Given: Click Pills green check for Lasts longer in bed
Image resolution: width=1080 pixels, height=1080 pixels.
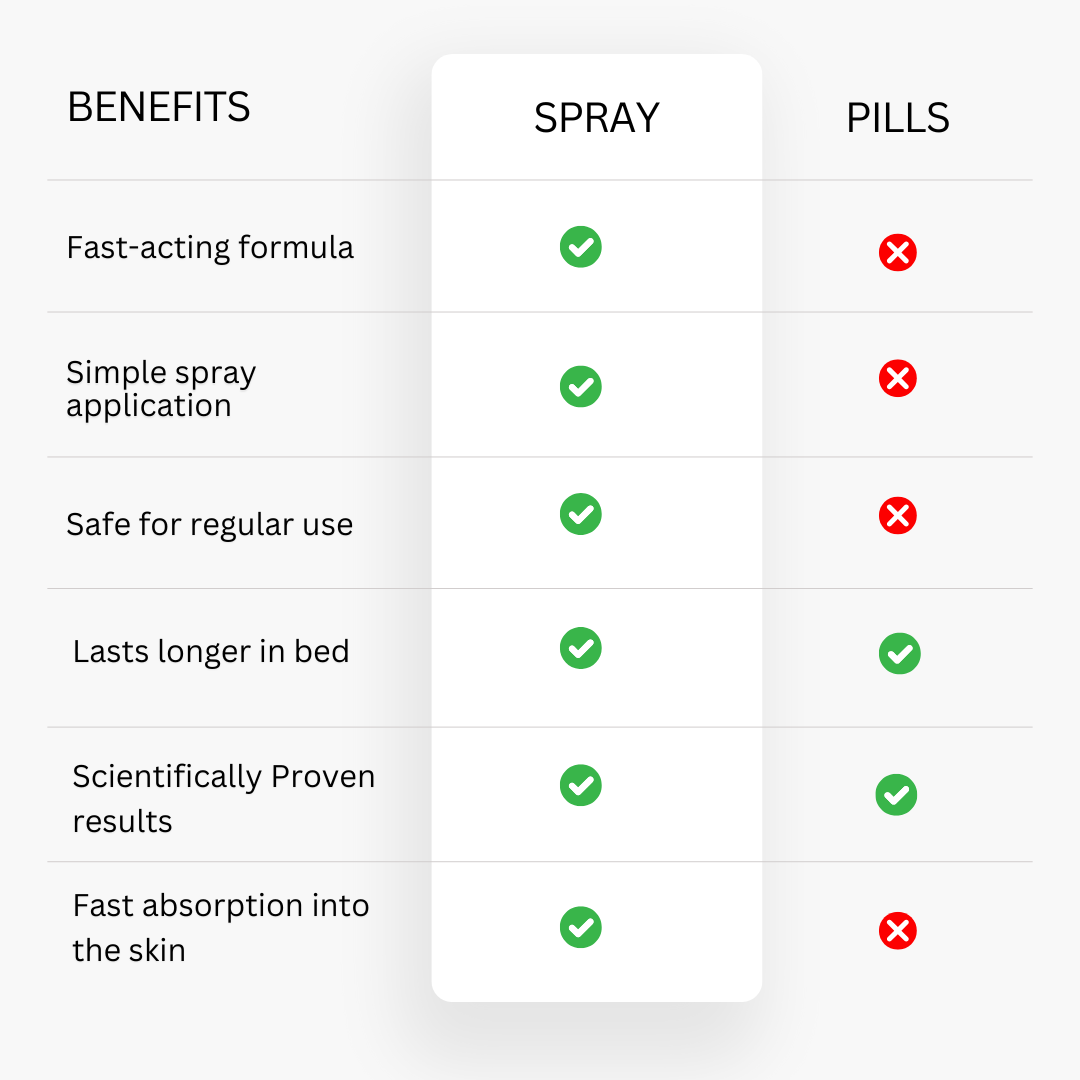Looking at the screenshot, I should tap(900, 654).
